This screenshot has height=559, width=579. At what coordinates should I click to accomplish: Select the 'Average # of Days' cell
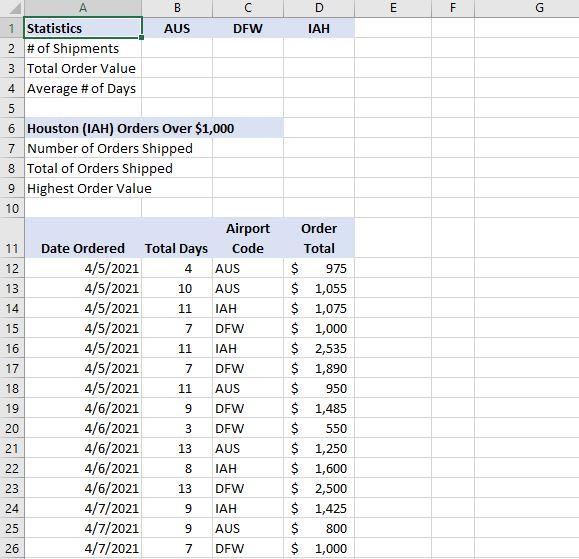point(83,88)
